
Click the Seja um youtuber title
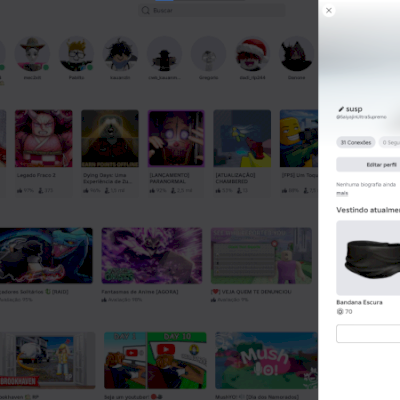tap(133, 397)
